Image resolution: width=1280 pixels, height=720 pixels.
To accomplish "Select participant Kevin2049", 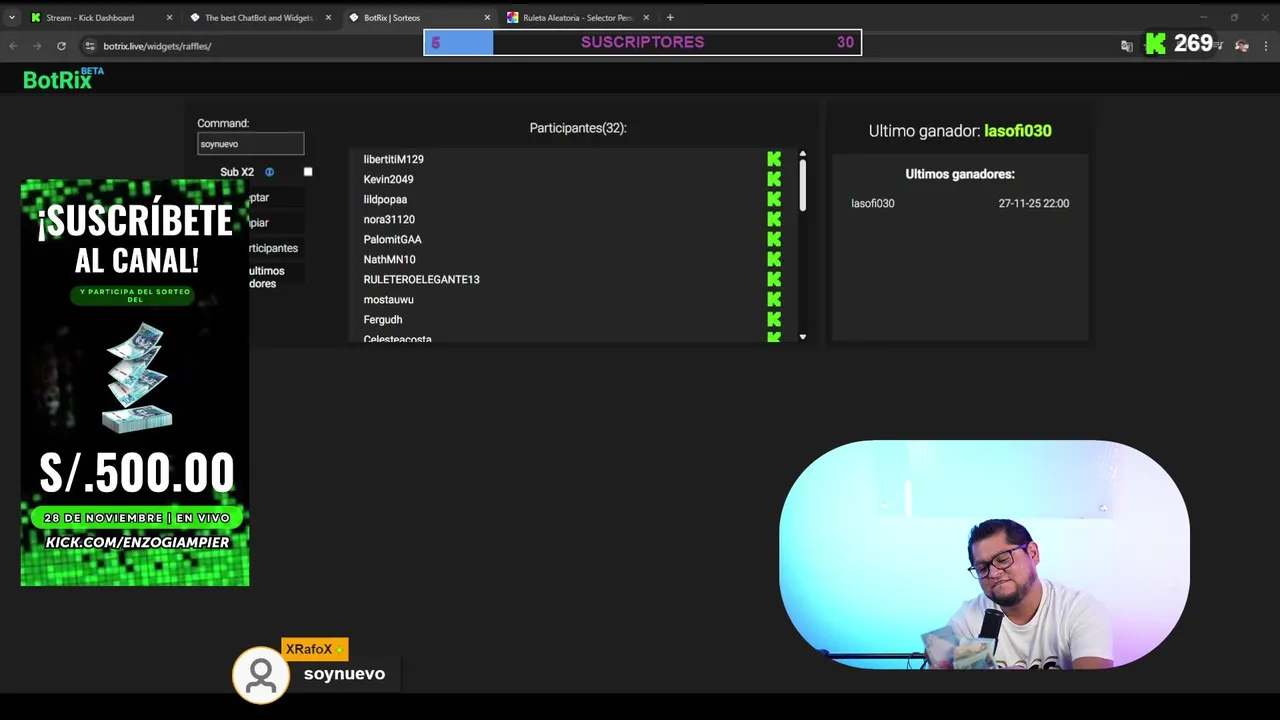I will [x=388, y=179].
